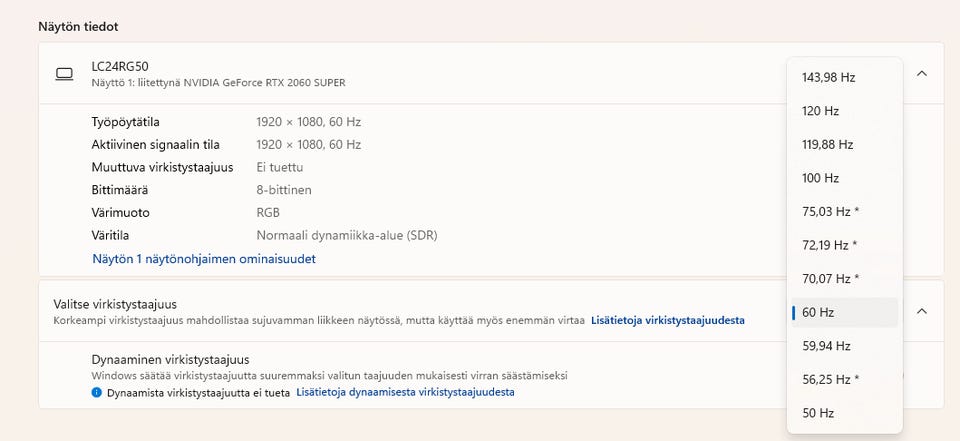Viewport: 960px width, 441px height.
Task: Click the LC24RG50 display name
Action: pyautogui.click(x=120, y=66)
